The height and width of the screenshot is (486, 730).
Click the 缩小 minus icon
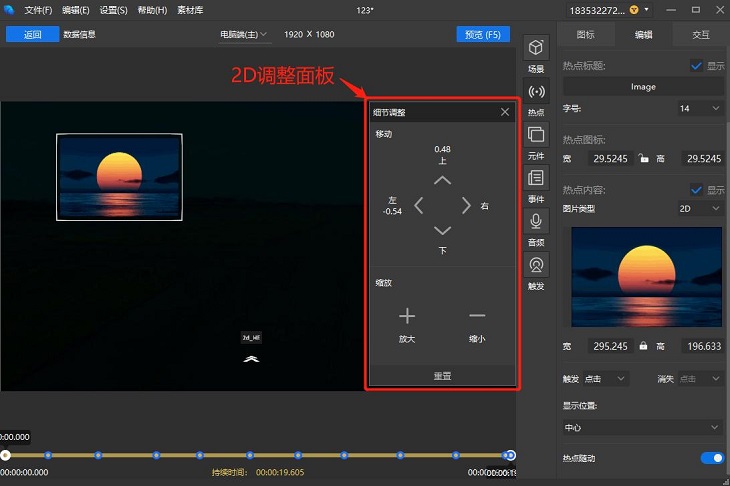(x=478, y=316)
